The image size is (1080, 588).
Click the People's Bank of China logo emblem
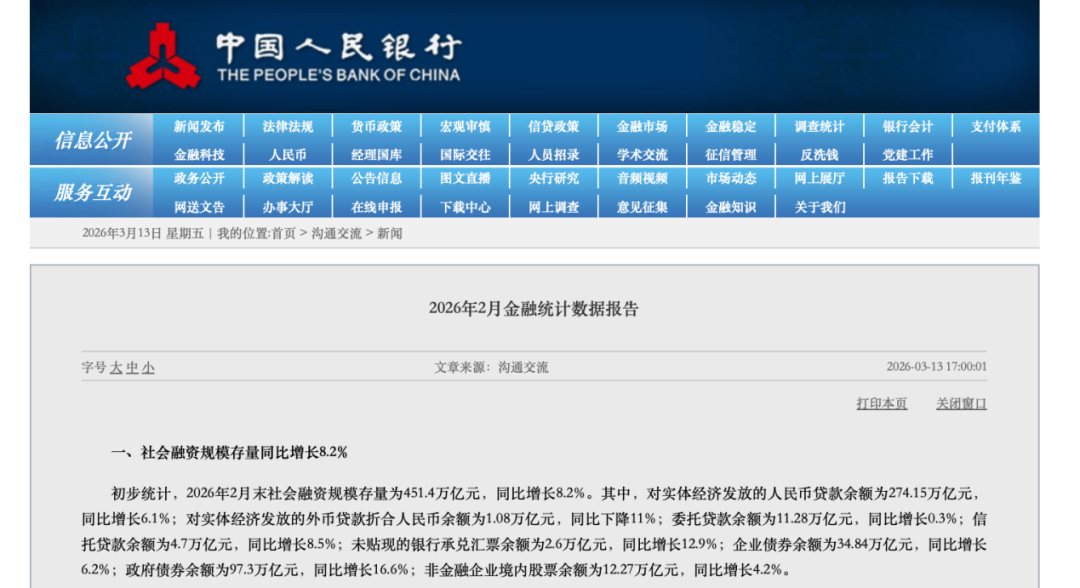point(163,55)
